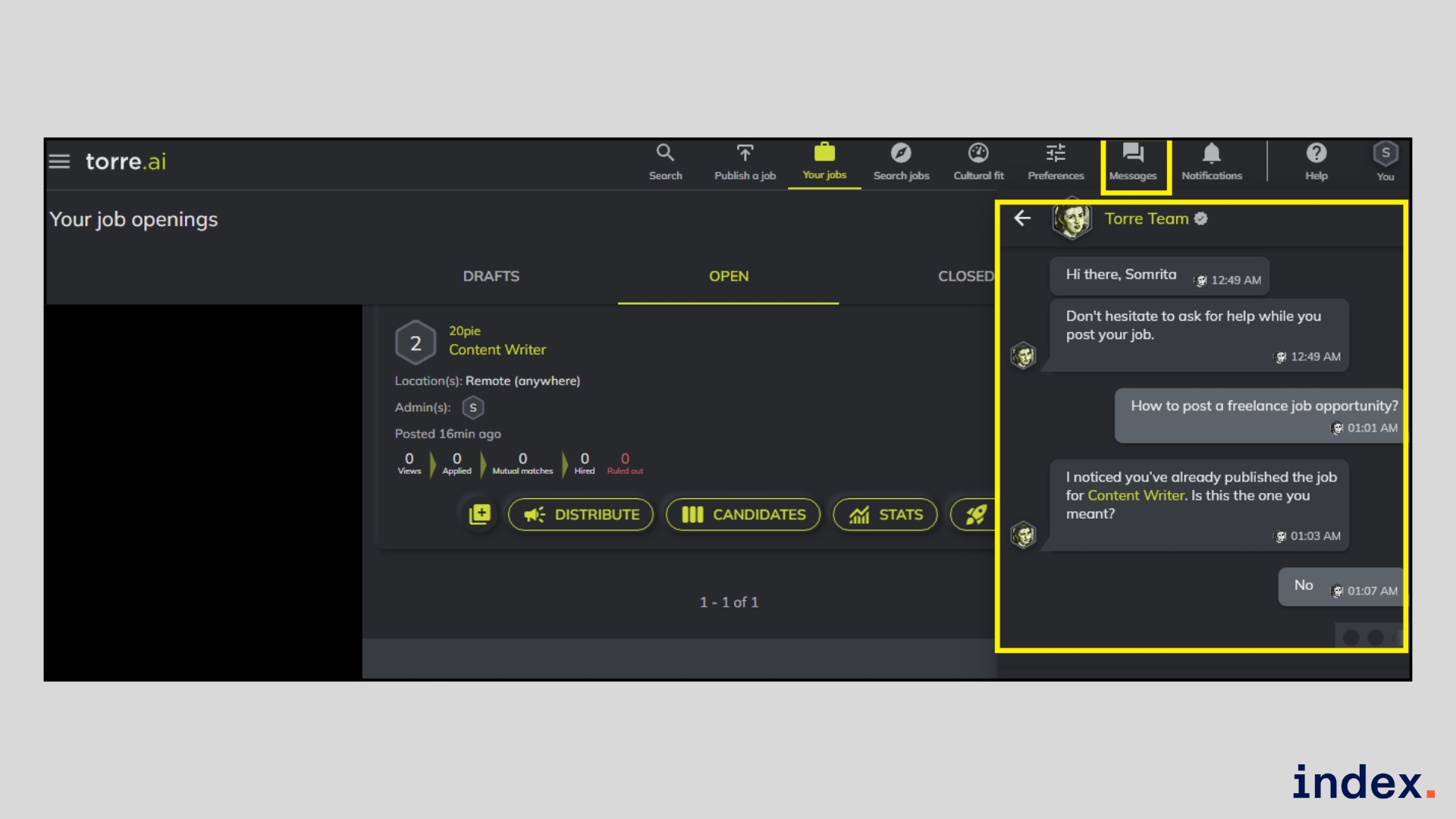Click the Help question mark icon

point(1316,153)
